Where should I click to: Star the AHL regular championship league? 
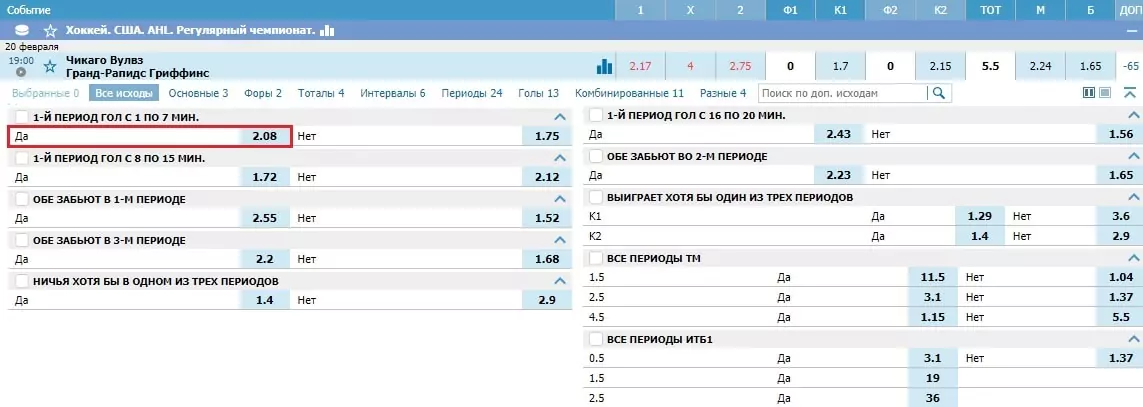point(50,31)
